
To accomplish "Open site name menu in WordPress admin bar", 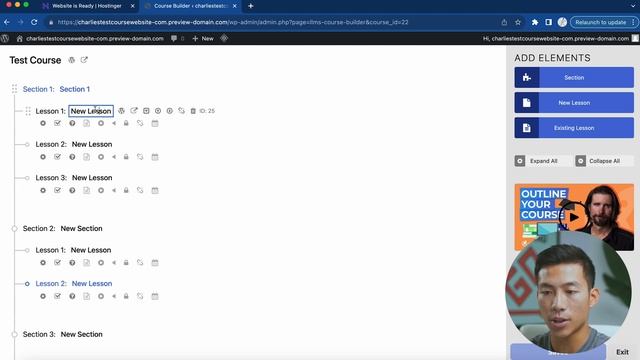I will (90, 38).
